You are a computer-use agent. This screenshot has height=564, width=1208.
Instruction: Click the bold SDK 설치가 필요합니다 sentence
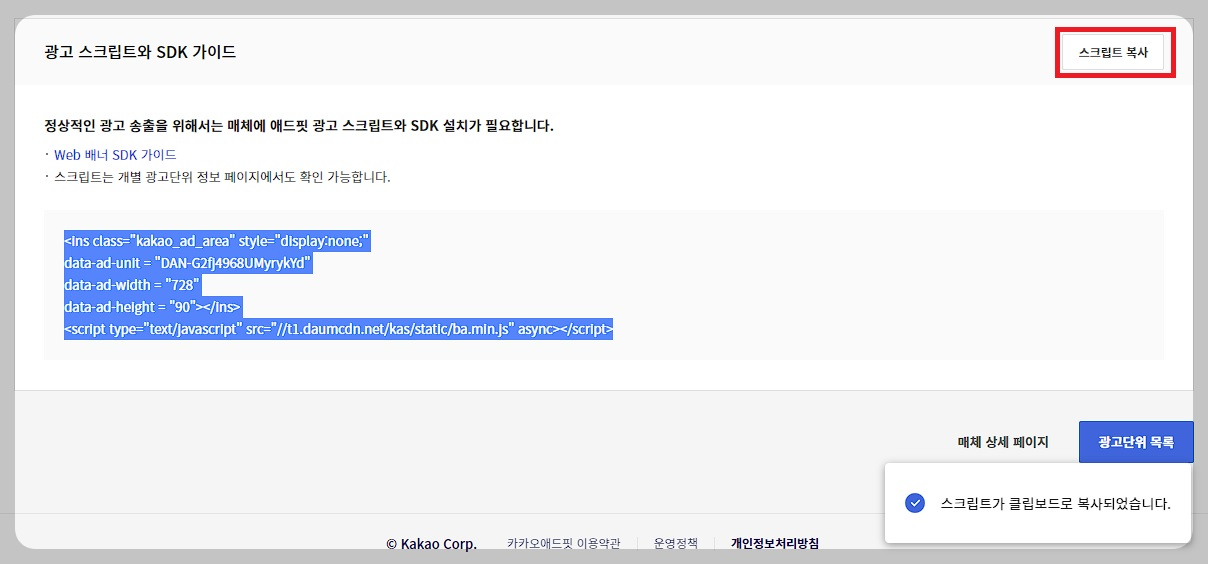coord(299,126)
